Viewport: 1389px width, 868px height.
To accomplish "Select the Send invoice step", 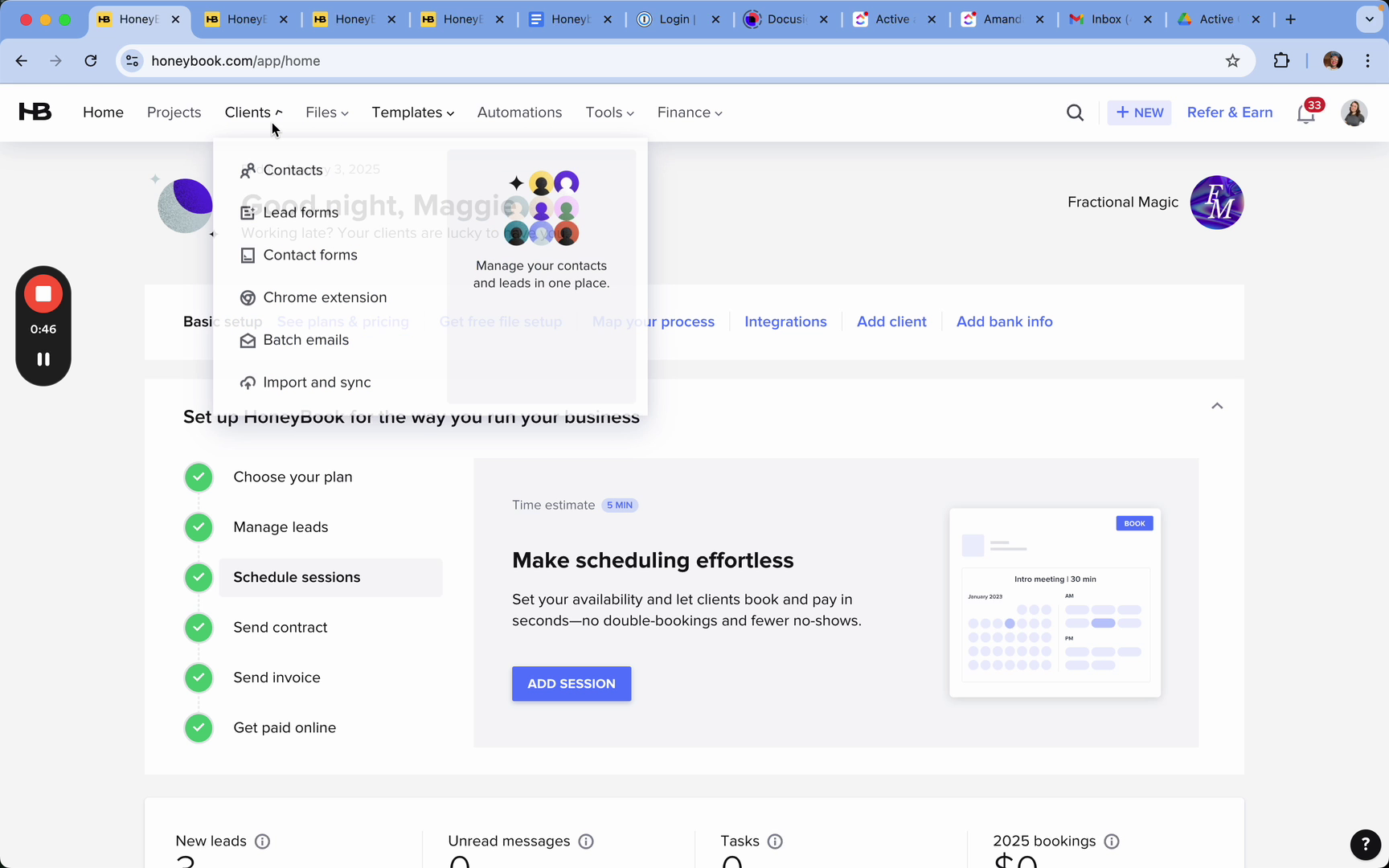I will coord(277,678).
